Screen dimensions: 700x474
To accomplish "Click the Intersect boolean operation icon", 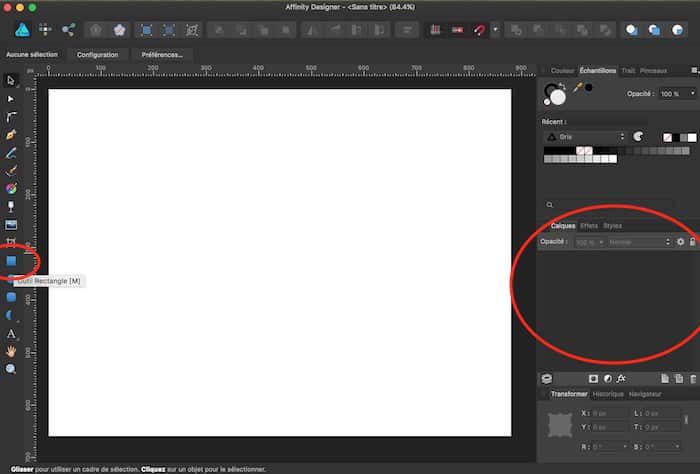I will pos(560,30).
